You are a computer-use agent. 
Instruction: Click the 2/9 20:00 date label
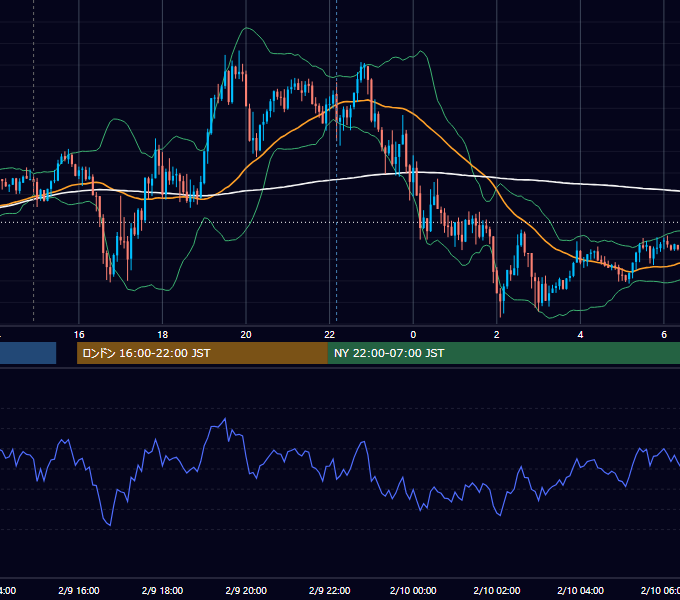(246, 590)
